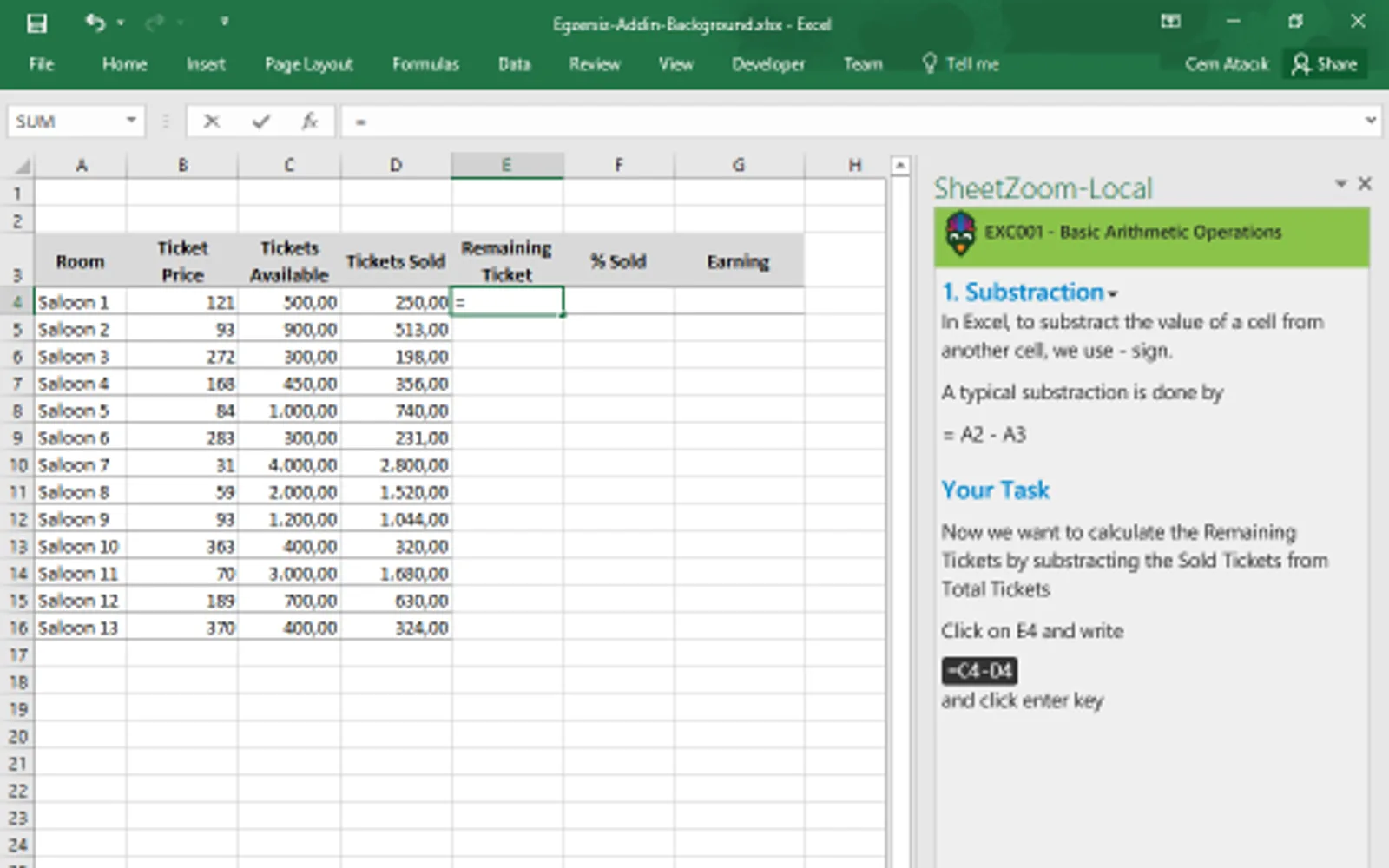The height and width of the screenshot is (868, 1389).
Task: Open the Undo history dropdown arrow
Action: click(121, 23)
